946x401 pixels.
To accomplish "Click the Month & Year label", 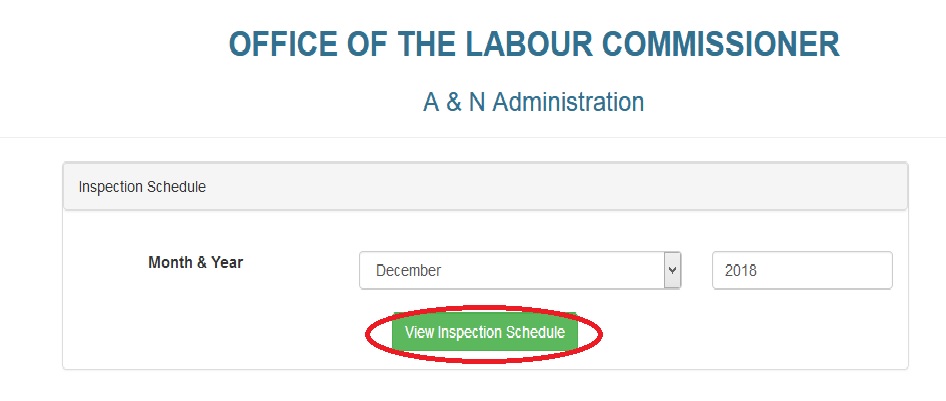I will 195,263.
